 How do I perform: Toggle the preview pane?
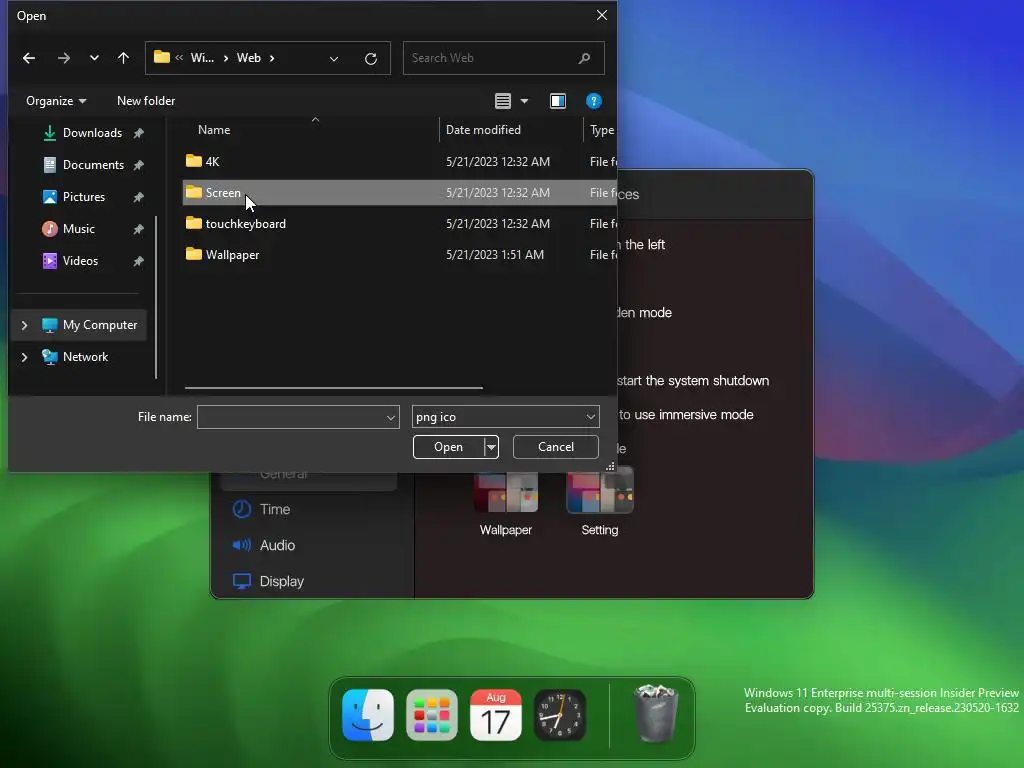point(558,101)
